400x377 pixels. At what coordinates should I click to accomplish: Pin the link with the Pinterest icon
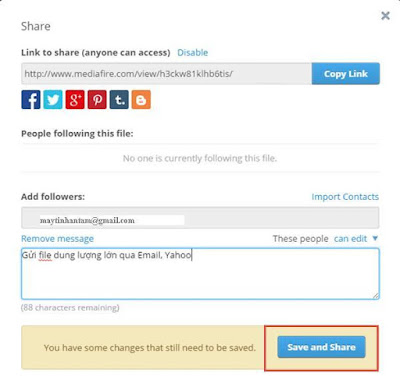click(97, 99)
